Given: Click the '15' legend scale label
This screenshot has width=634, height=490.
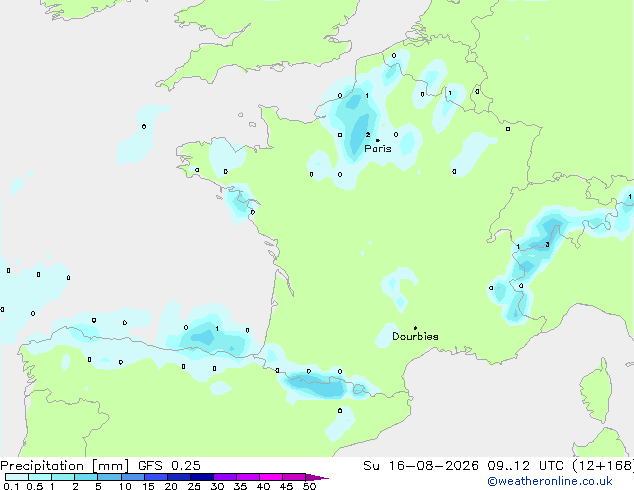Looking at the screenshot, I should click(148, 486).
